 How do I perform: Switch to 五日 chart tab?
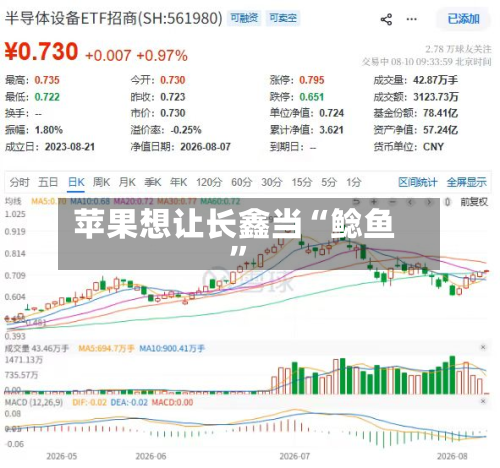tap(48, 182)
